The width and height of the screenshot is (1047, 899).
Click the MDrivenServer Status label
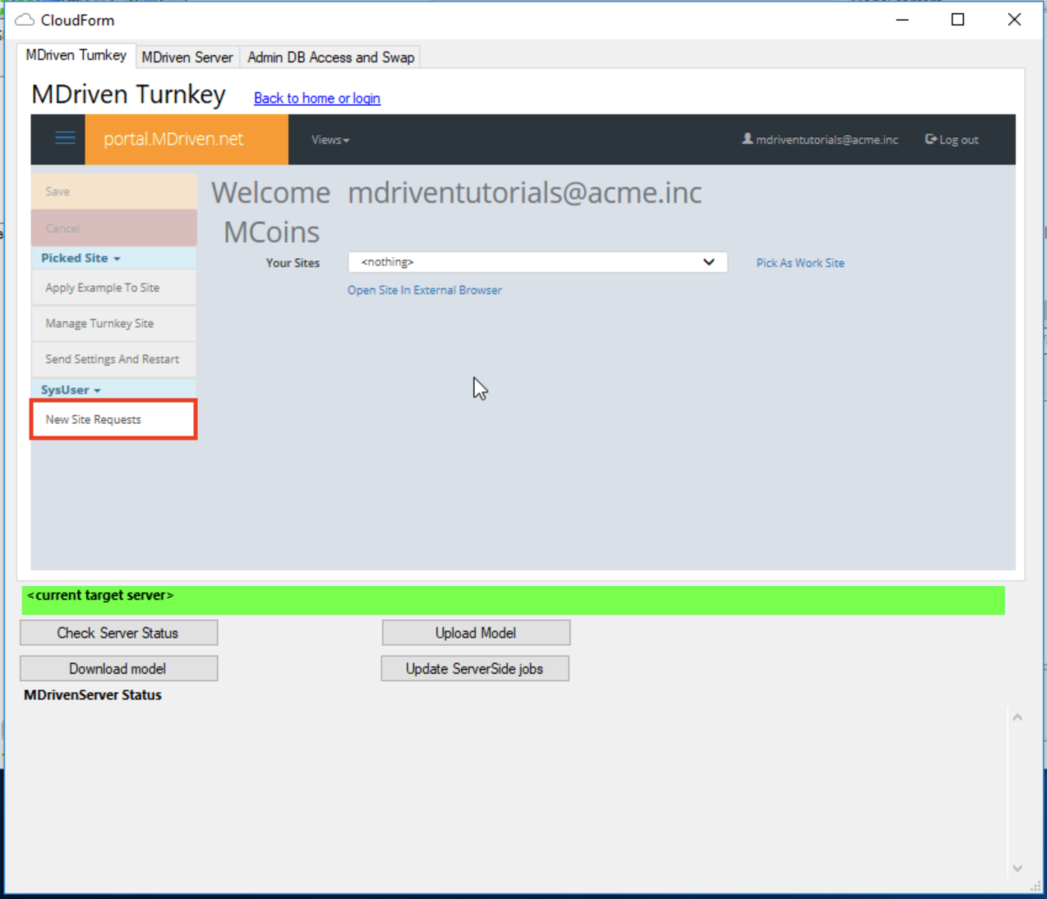point(93,695)
